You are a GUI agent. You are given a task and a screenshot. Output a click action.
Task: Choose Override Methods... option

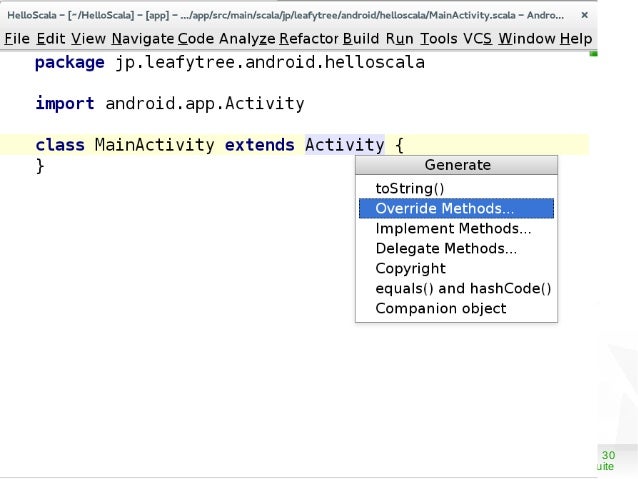click(456, 208)
